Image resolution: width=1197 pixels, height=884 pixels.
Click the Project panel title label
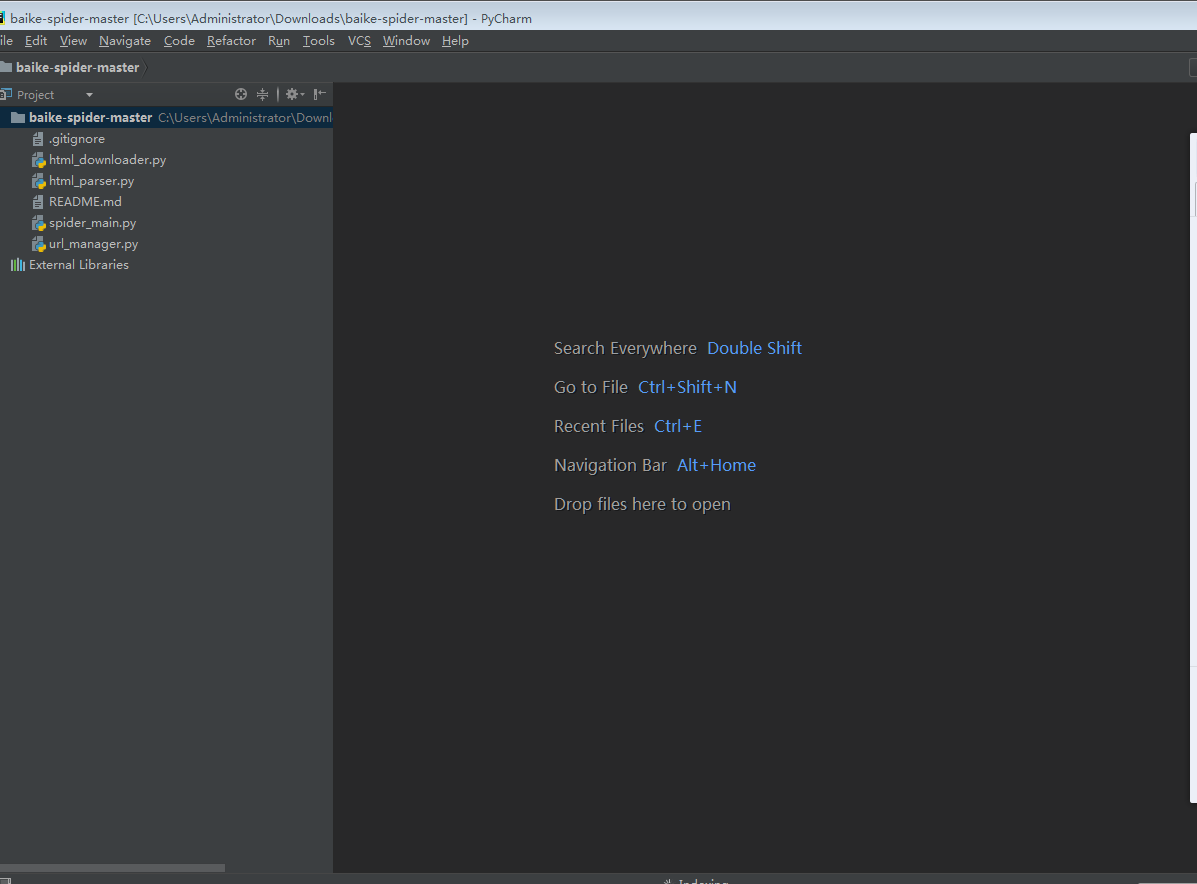[x=35, y=95]
